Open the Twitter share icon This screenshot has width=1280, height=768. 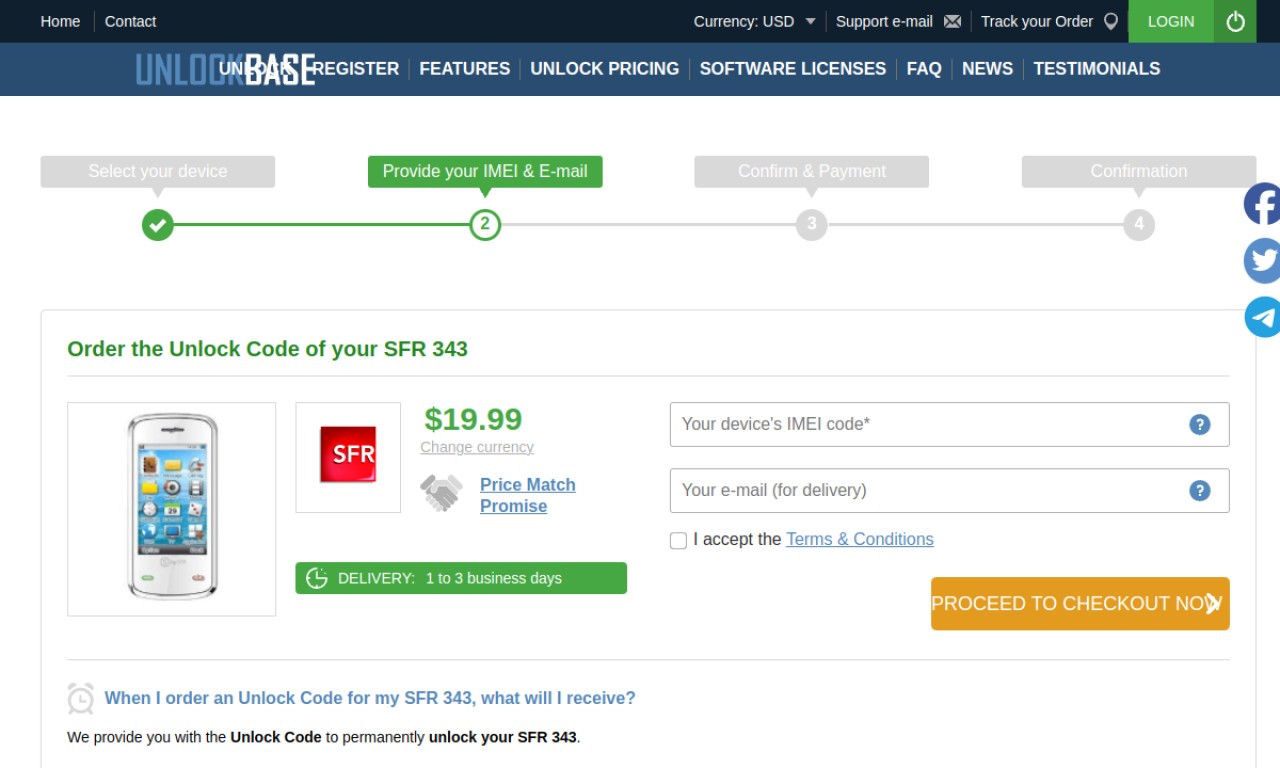click(x=1263, y=261)
